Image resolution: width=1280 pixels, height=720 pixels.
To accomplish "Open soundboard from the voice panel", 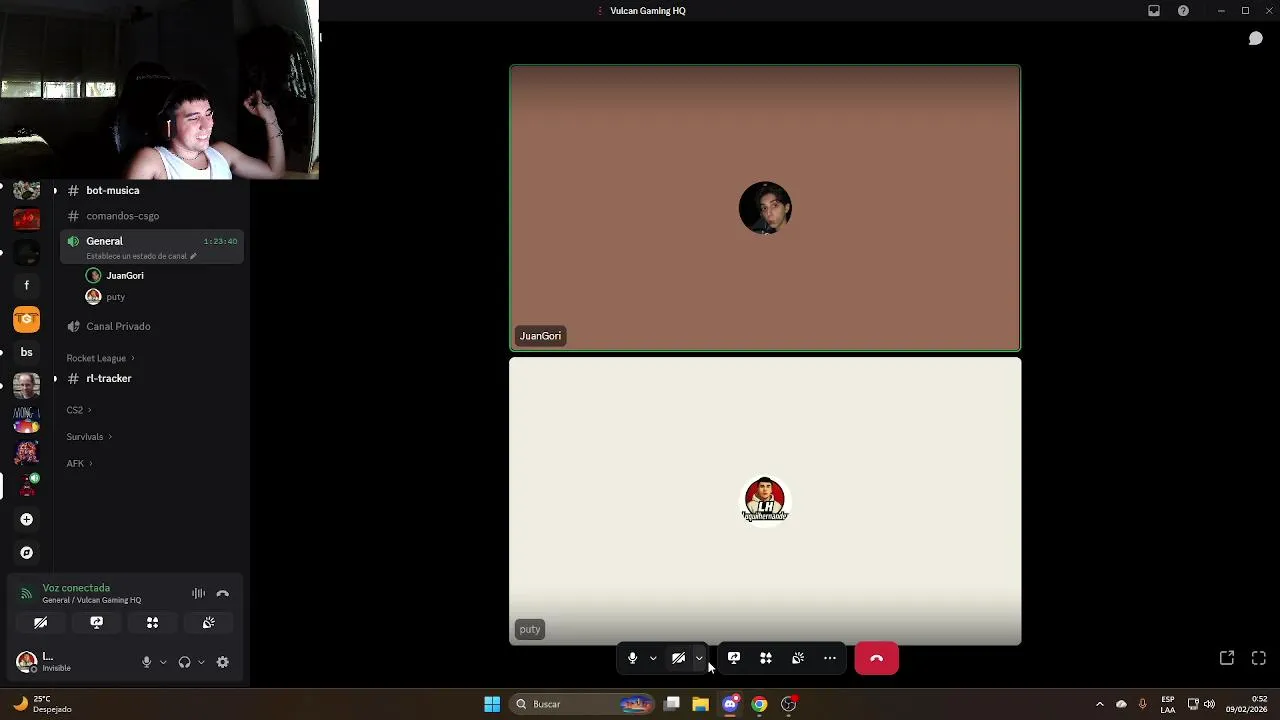I will point(208,622).
